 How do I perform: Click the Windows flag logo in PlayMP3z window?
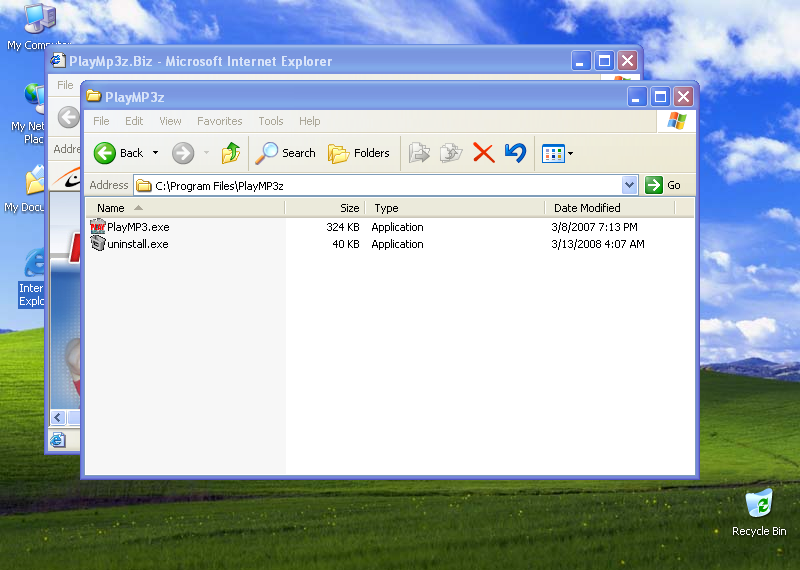[677, 121]
